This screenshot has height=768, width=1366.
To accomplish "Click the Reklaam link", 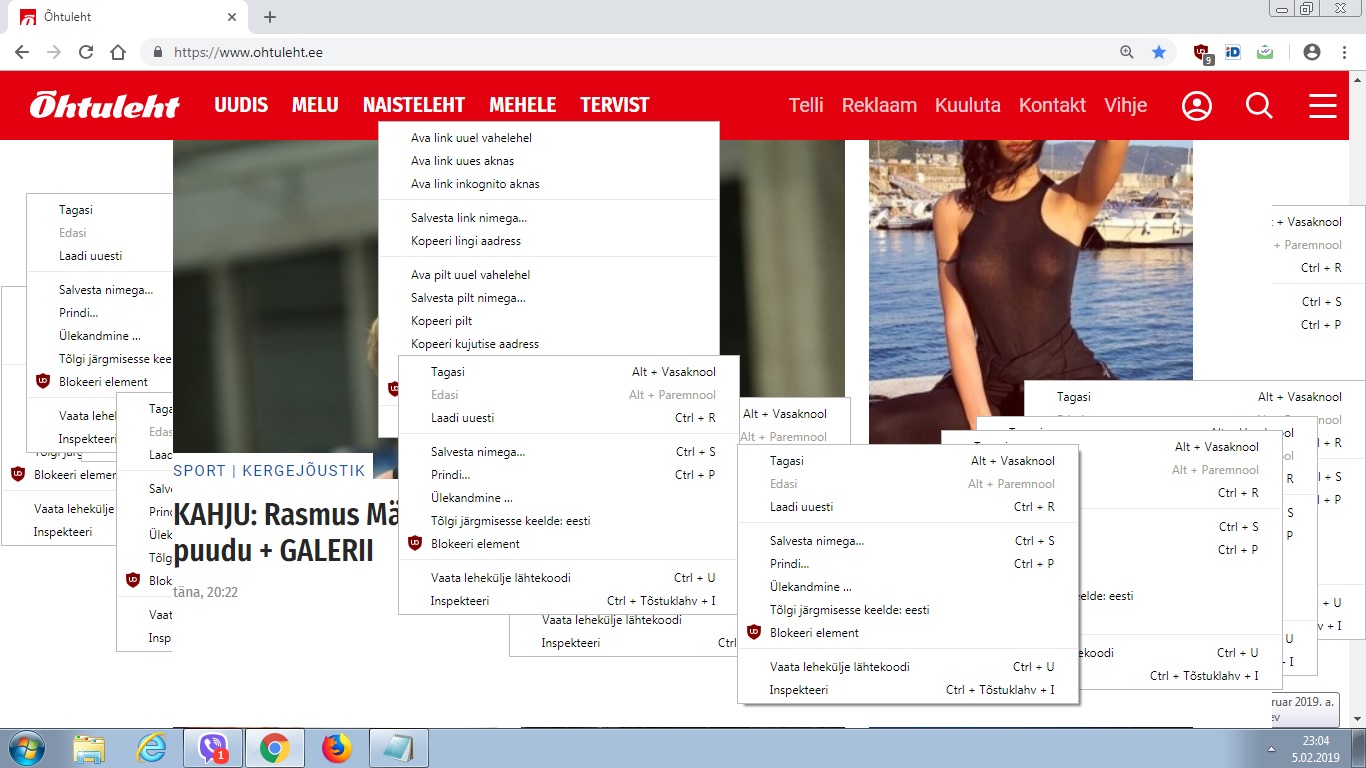I will click(879, 105).
